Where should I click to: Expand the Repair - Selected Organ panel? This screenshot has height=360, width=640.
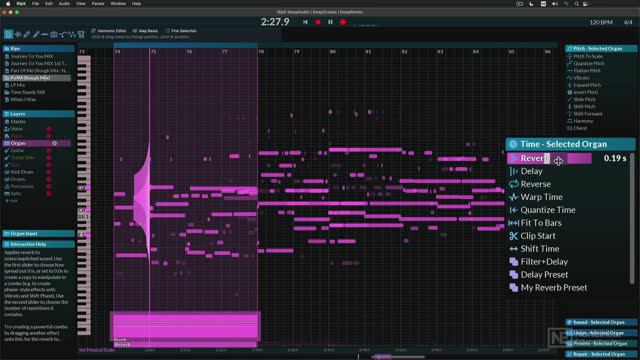(601, 354)
